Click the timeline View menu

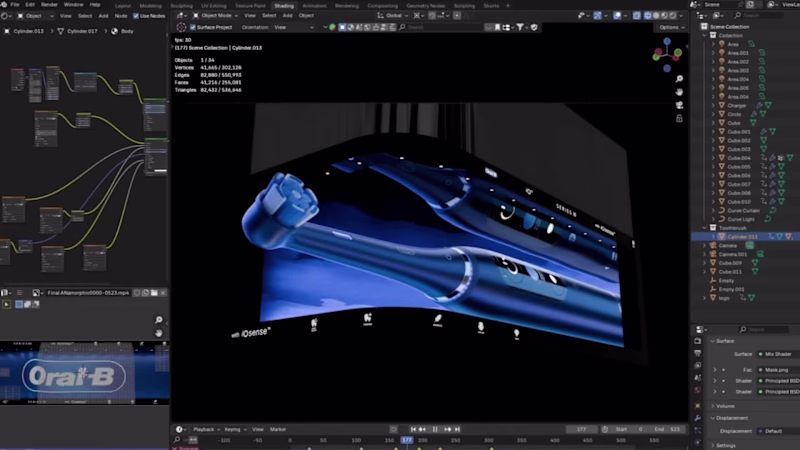point(258,429)
